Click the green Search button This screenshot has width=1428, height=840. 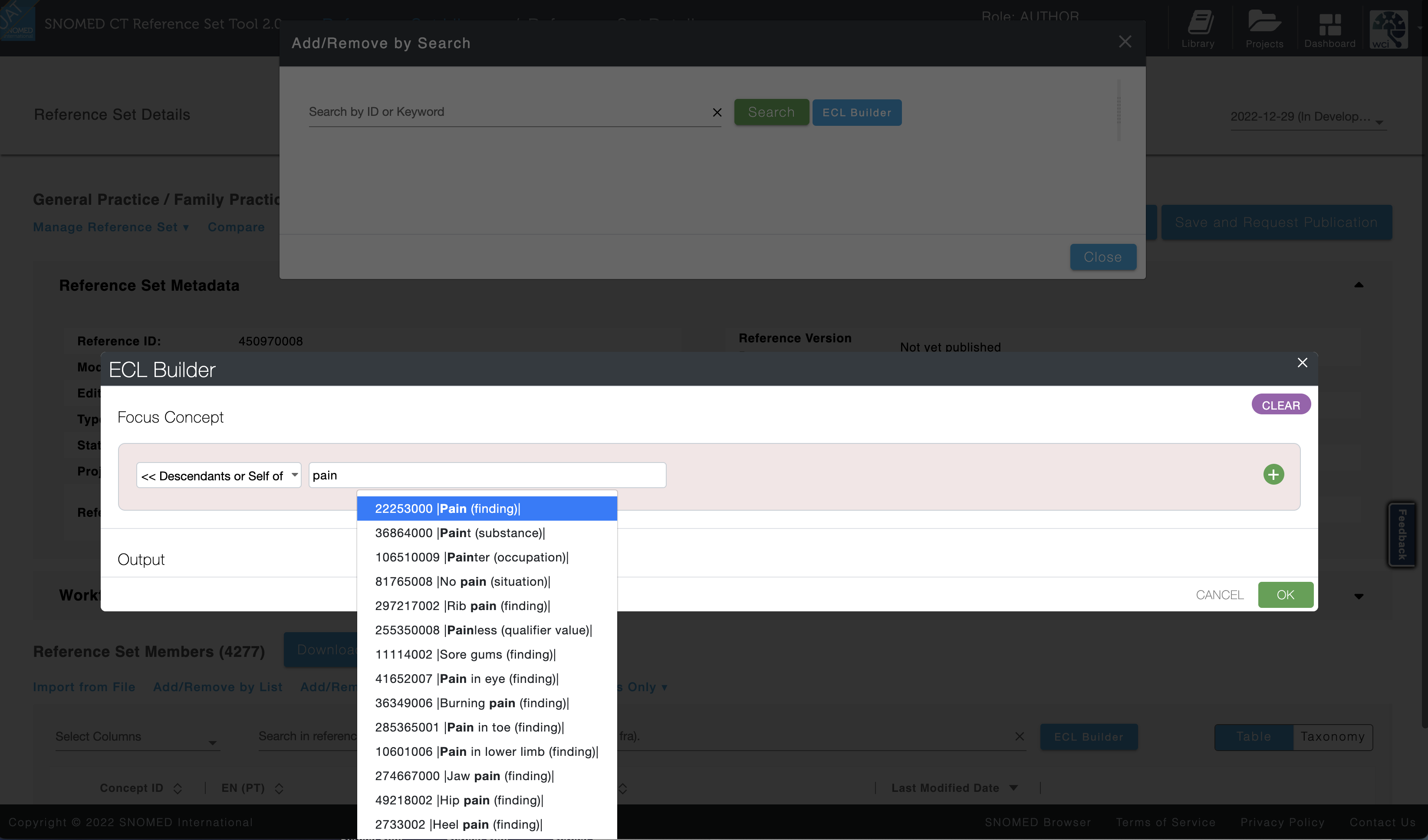[x=771, y=112]
